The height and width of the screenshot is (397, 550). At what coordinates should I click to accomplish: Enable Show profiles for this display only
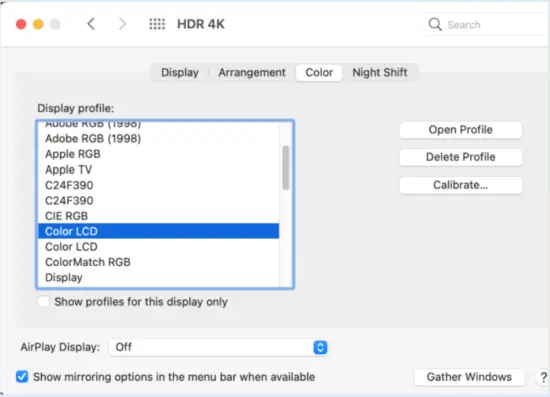click(x=43, y=302)
